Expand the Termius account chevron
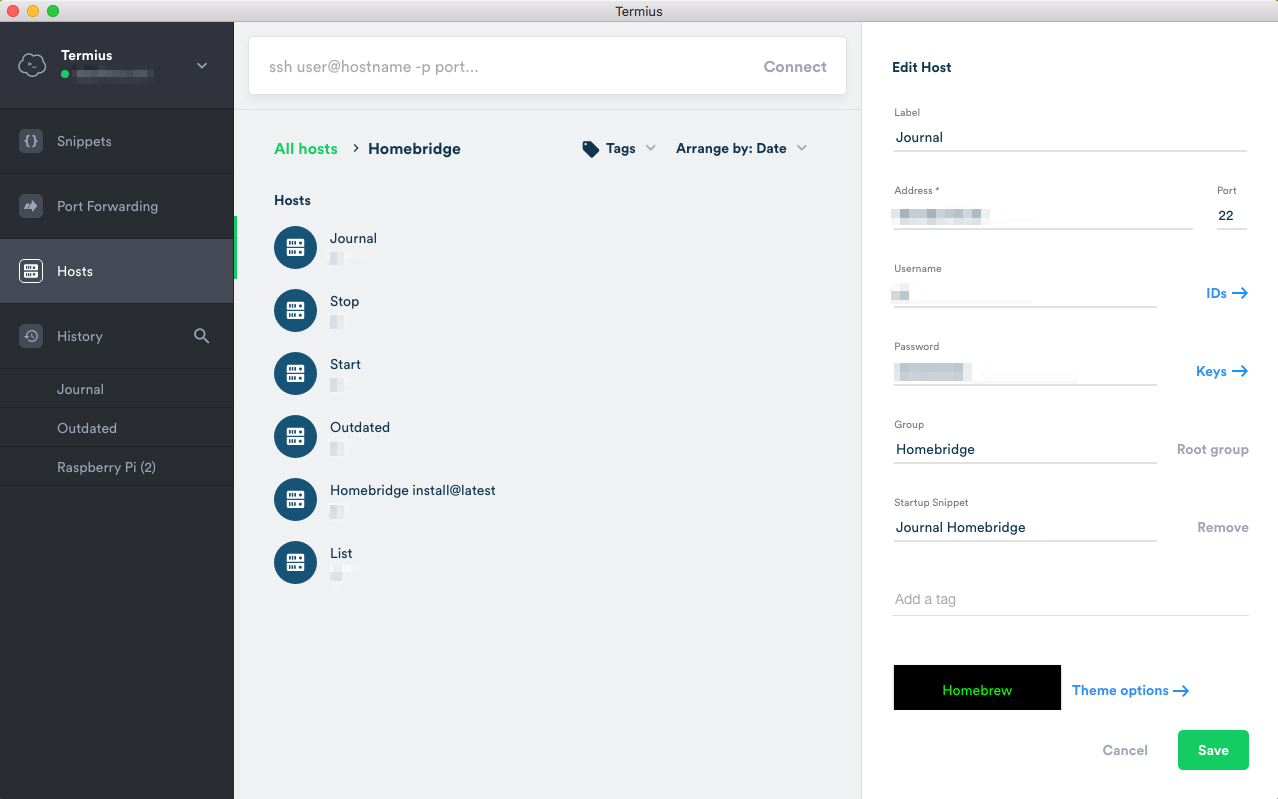This screenshot has height=799, width=1278. point(202,66)
